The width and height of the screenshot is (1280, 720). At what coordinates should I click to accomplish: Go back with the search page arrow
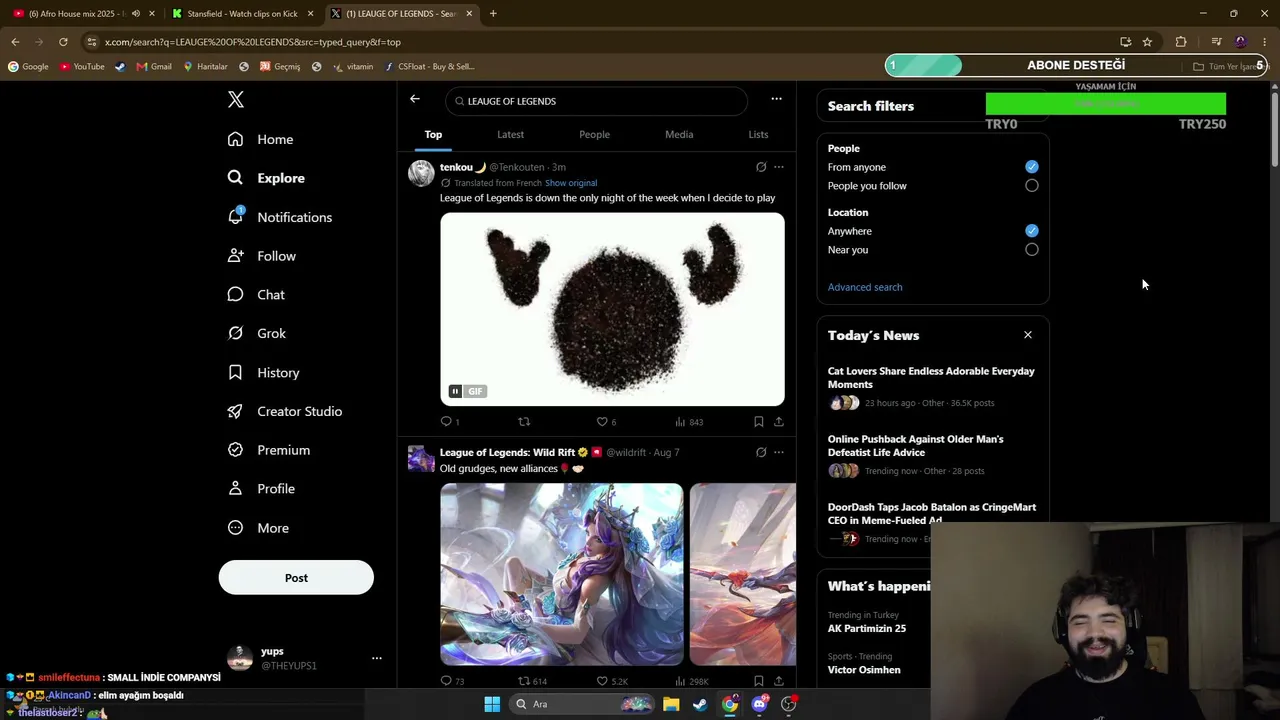coord(415,99)
